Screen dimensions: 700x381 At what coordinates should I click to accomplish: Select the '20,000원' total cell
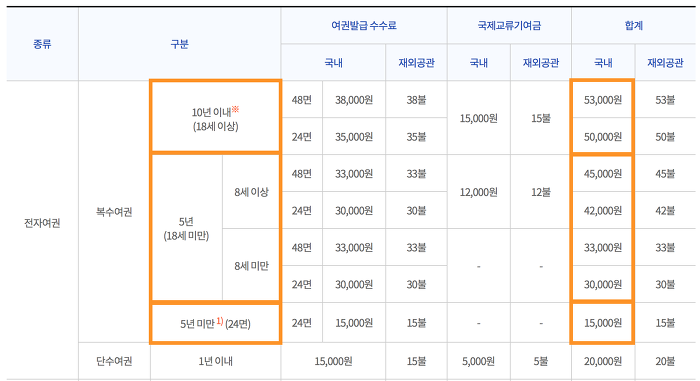[x=603, y=361]
